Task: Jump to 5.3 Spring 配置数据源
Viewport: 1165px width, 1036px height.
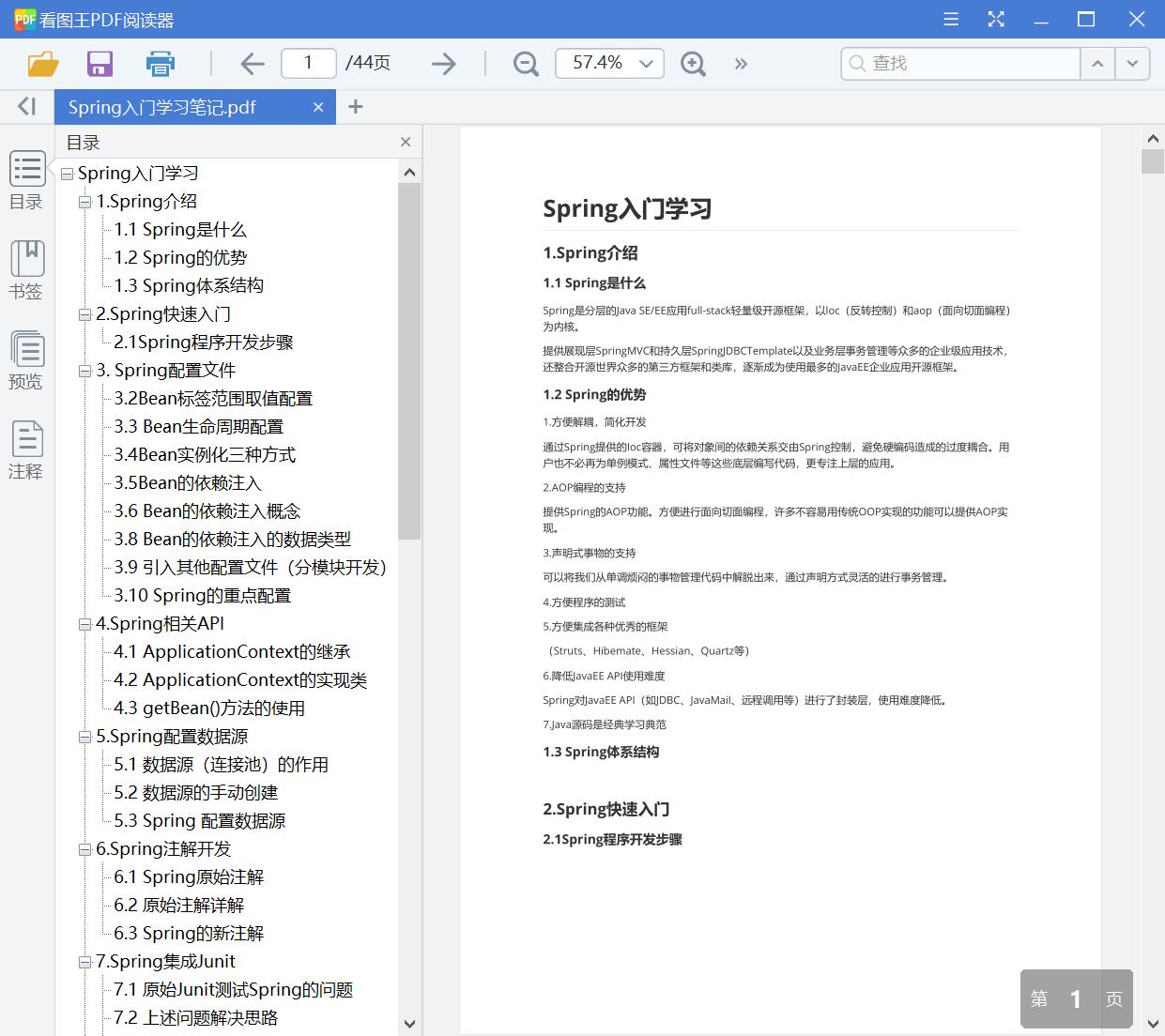Action: coord(200,821)
